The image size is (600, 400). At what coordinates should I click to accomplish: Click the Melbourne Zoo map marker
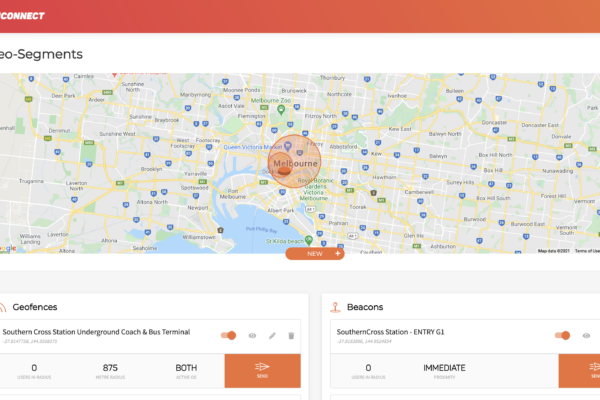click(x=281, y=110)
